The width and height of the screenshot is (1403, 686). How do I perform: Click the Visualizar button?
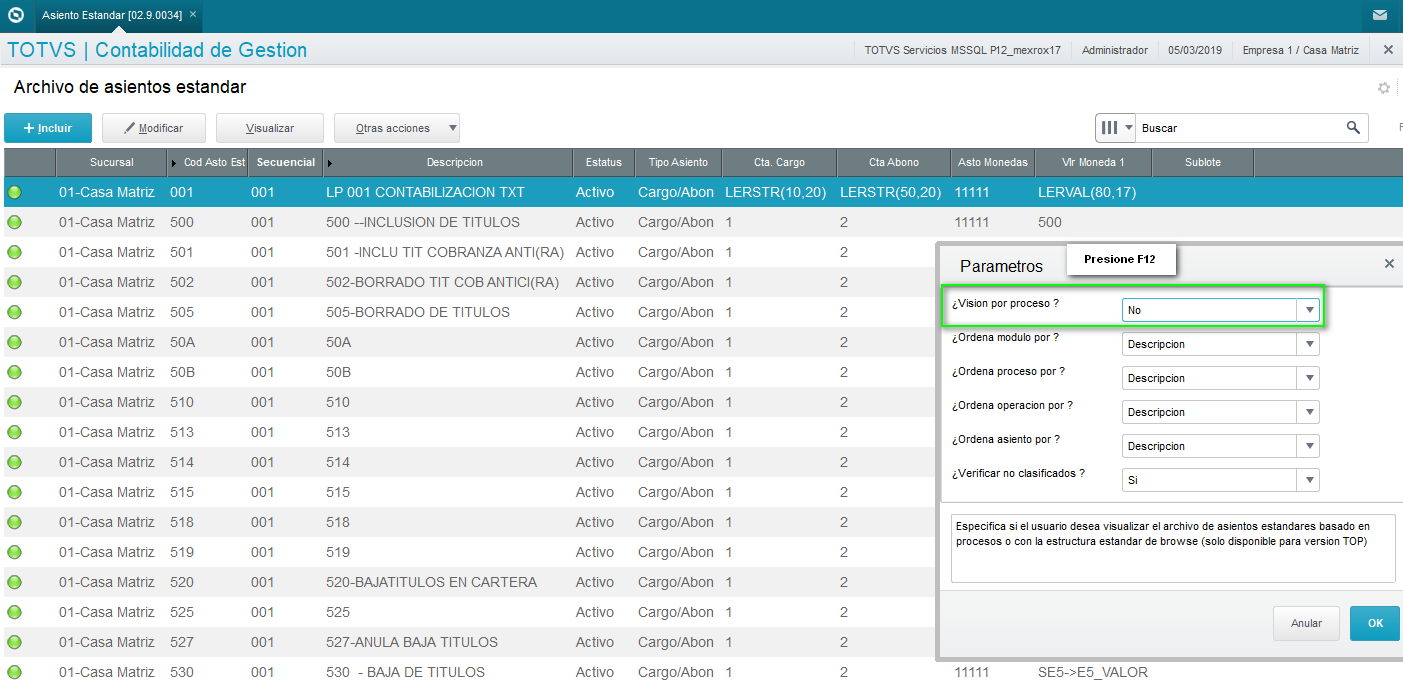[270, 128]
